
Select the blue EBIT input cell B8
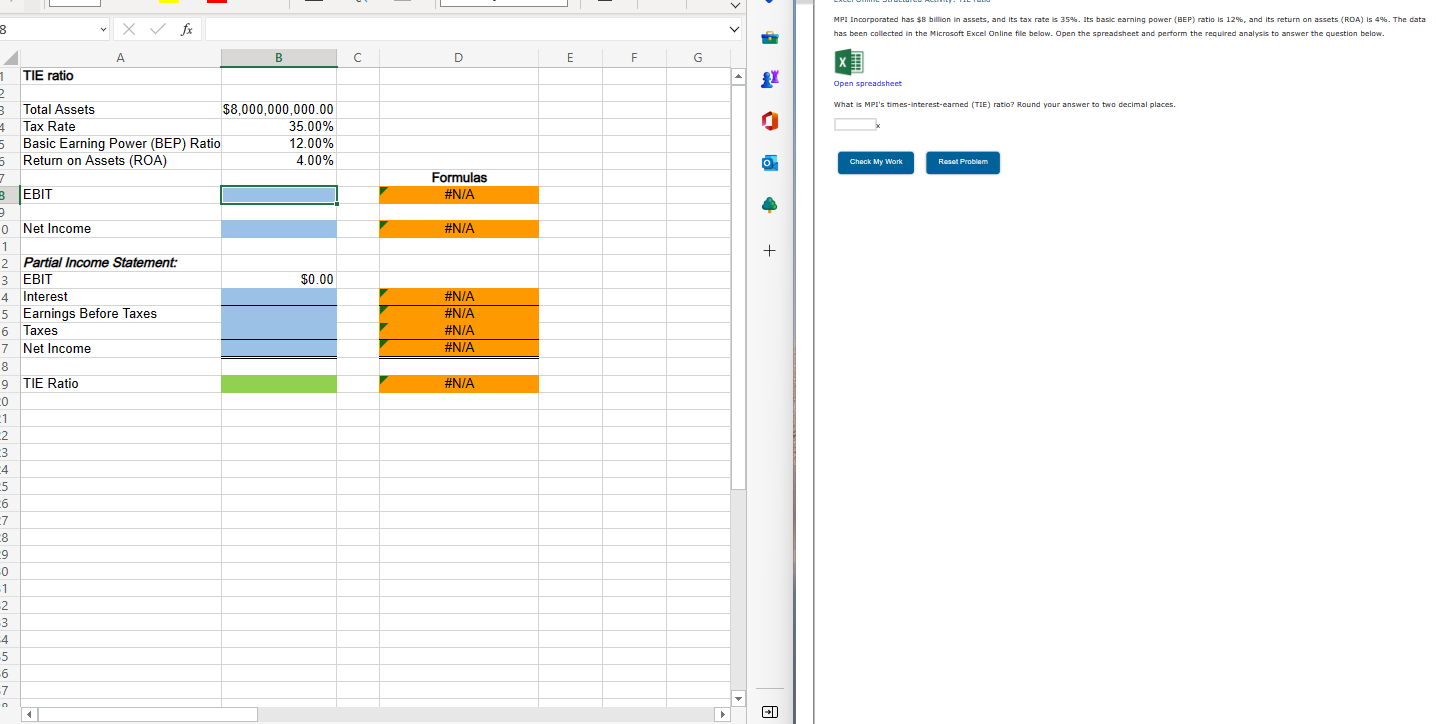(279, 195)
